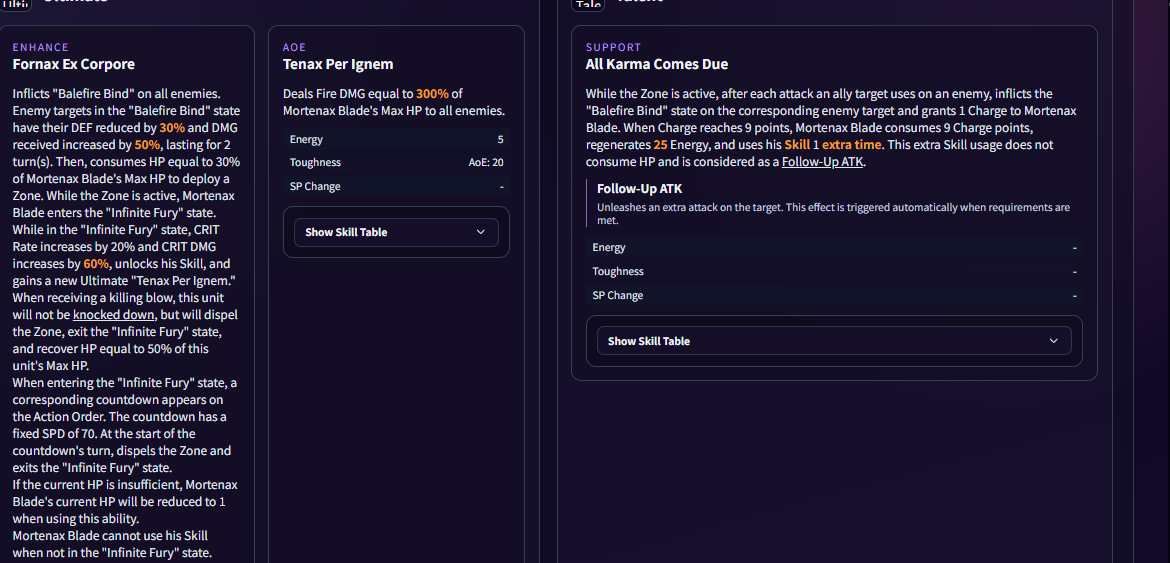Screen dimensions: 1170x563
Task: Click Energy row in All Karma Comes Due card
Action: click(834, 248)
